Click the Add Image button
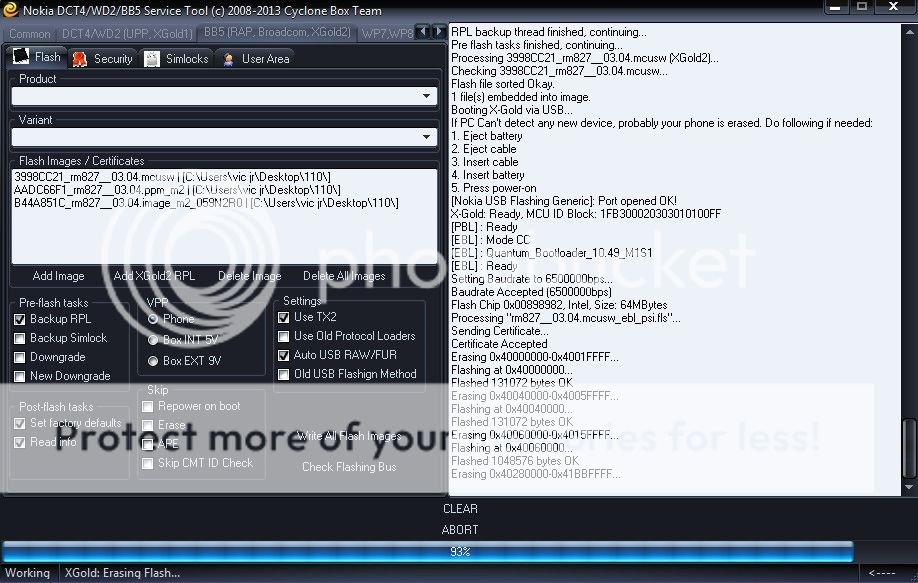 [58, 276]
